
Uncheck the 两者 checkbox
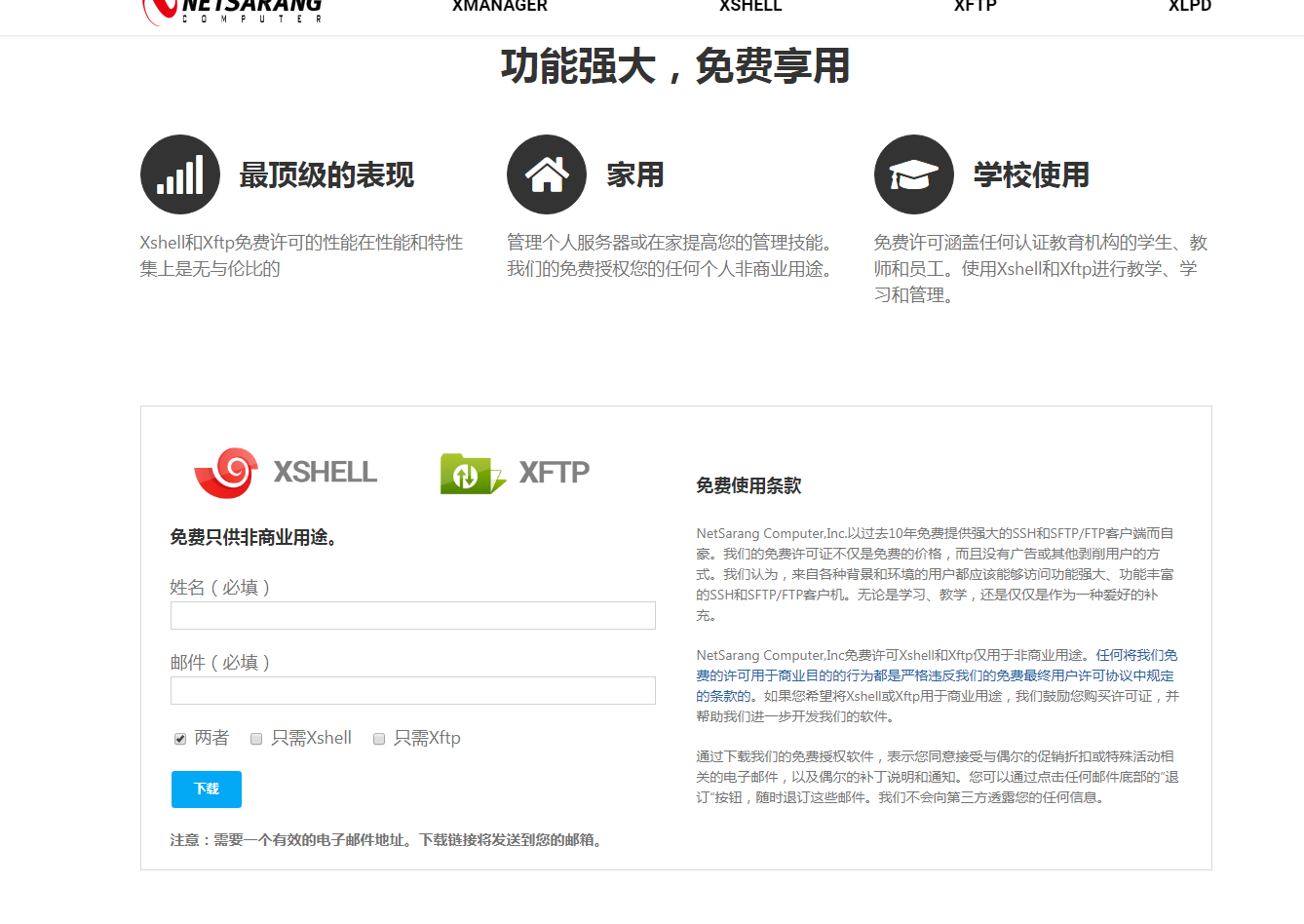click(179, 738)
